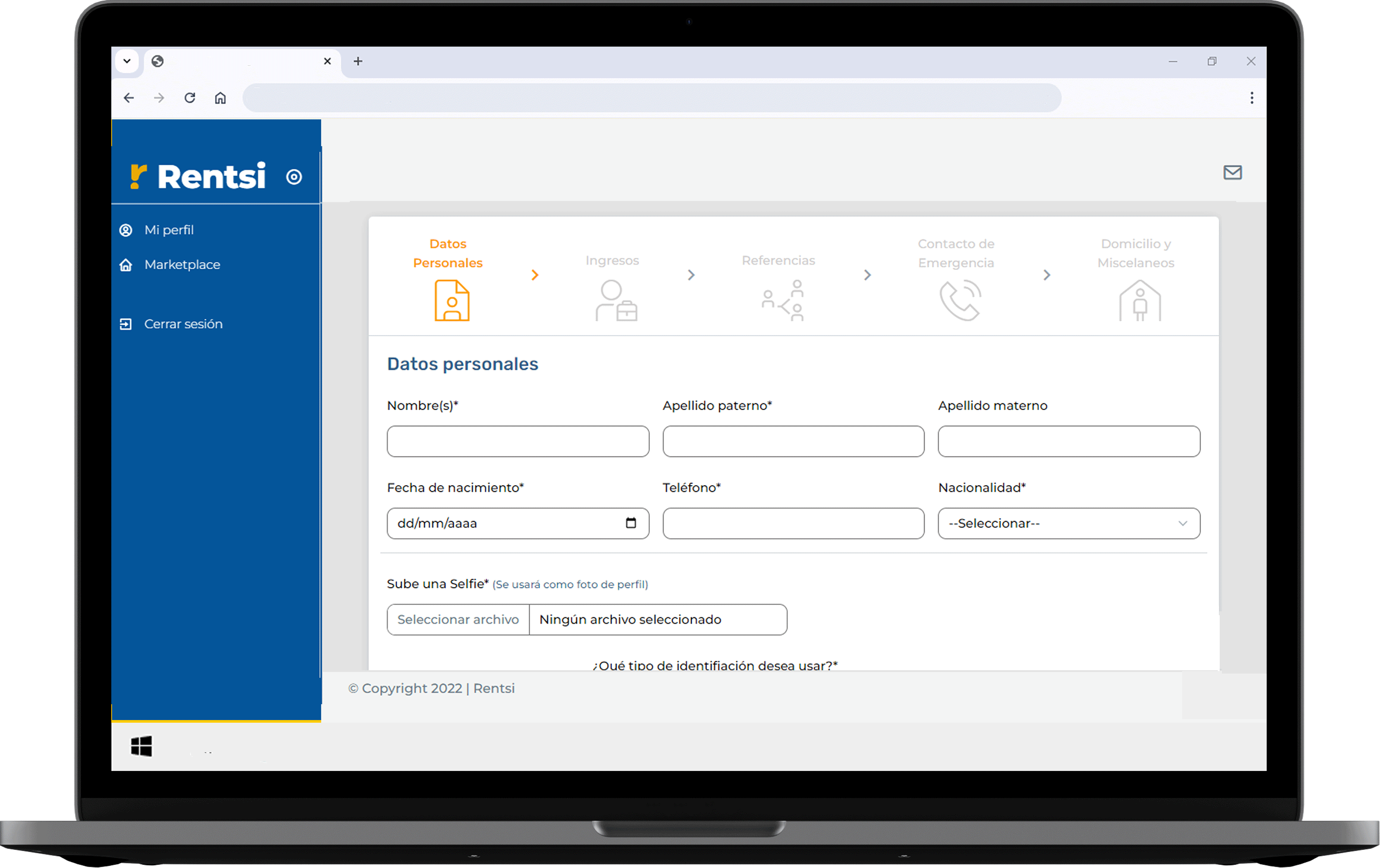Click the chevron after Referencias step

[868, 275]
